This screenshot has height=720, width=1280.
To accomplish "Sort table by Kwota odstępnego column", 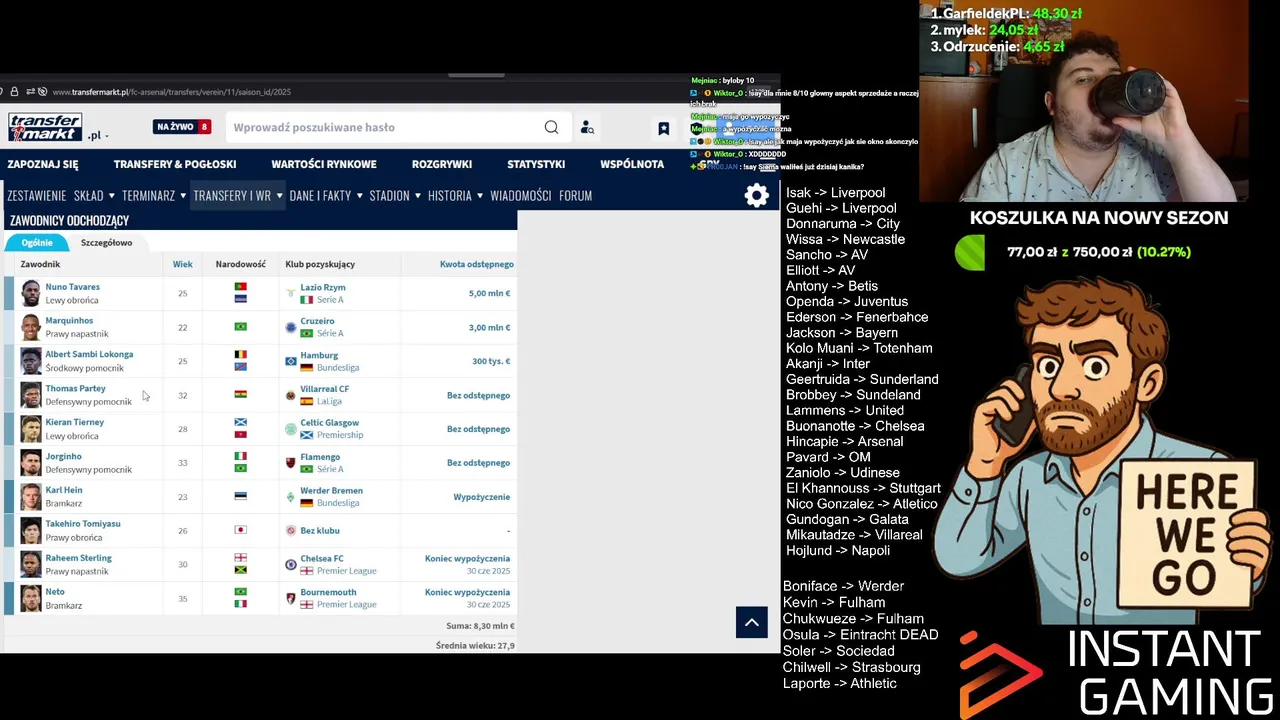I will 477,264.
